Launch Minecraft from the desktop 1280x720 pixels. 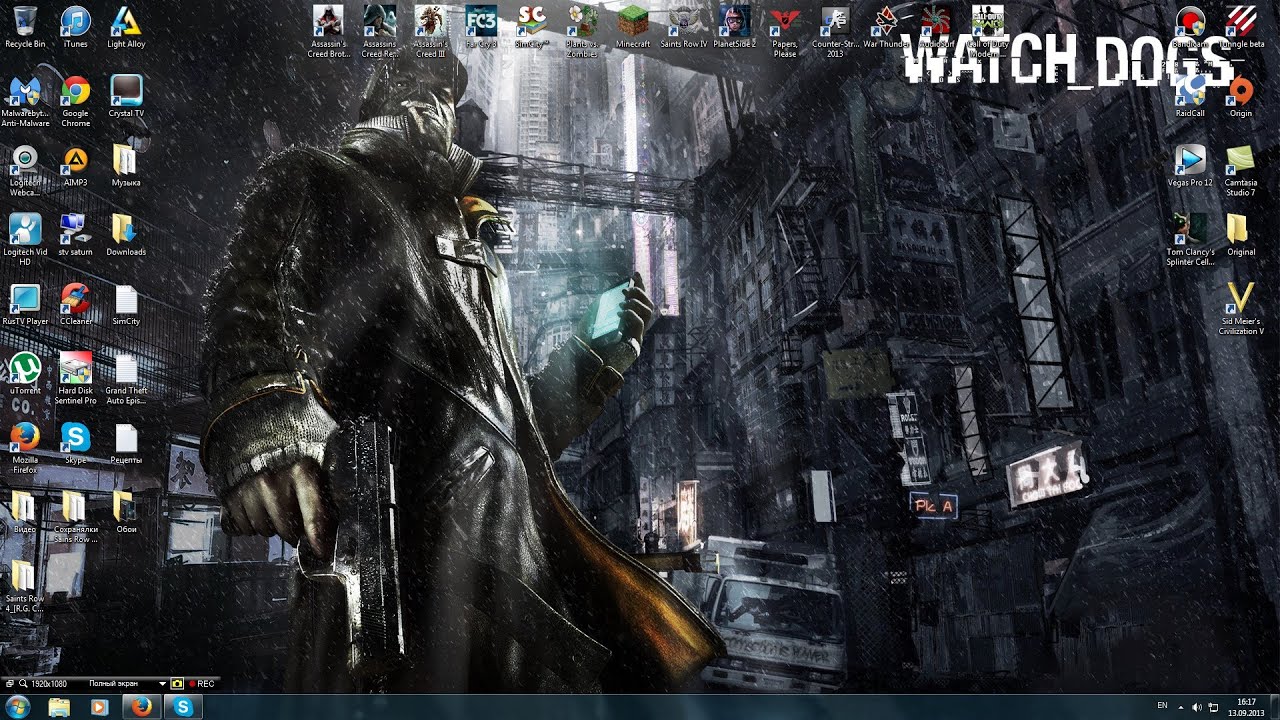632,27
